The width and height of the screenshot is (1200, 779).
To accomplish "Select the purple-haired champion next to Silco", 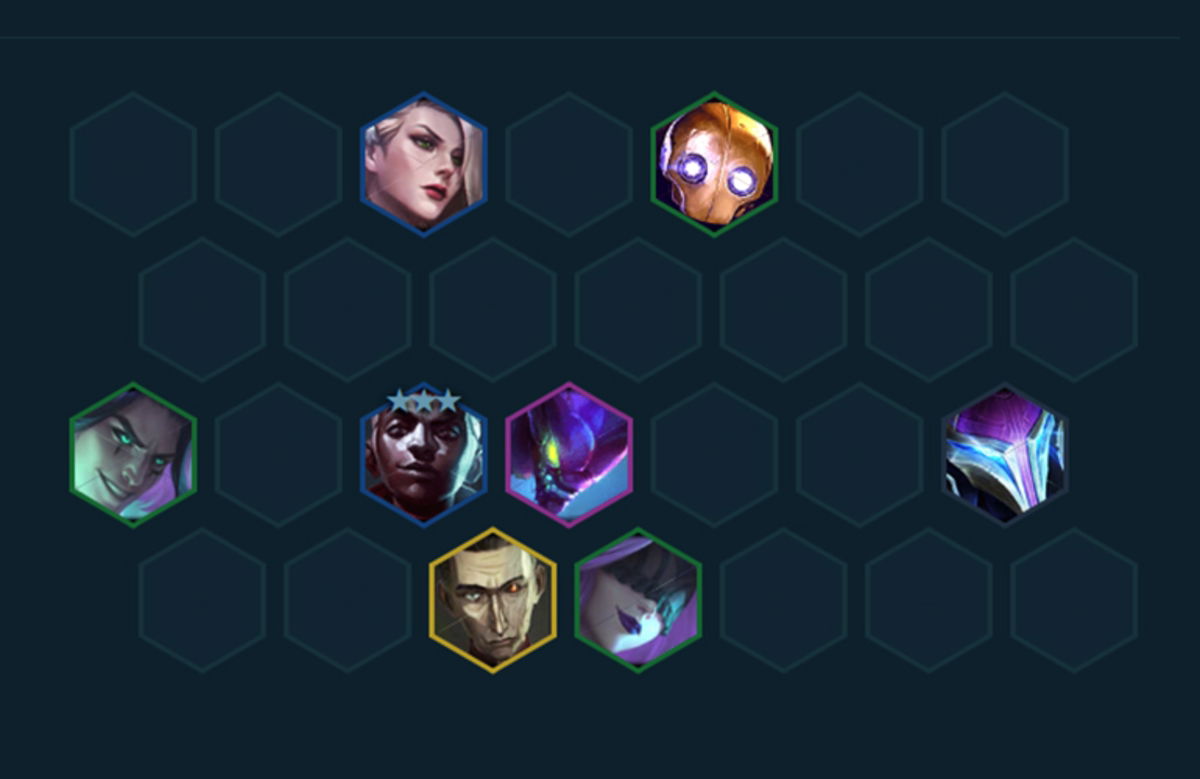I will click(638, 600).
